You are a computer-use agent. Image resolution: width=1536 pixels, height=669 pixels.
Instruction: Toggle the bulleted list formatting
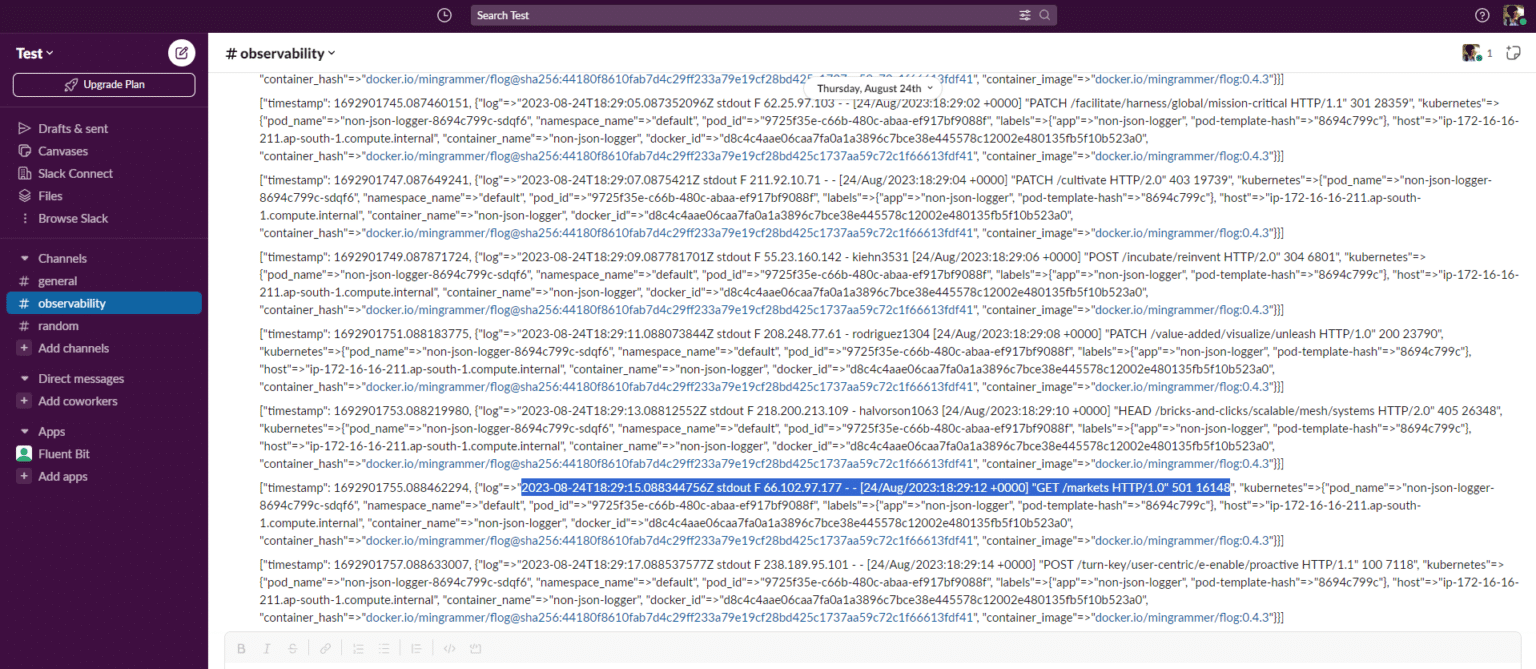384,648
